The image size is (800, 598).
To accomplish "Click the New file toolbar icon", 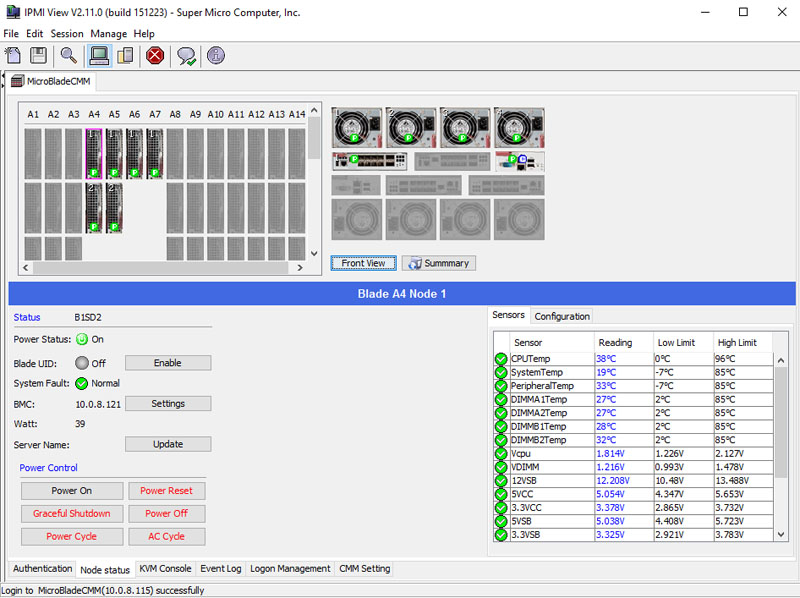I will (x=13, y=56).
